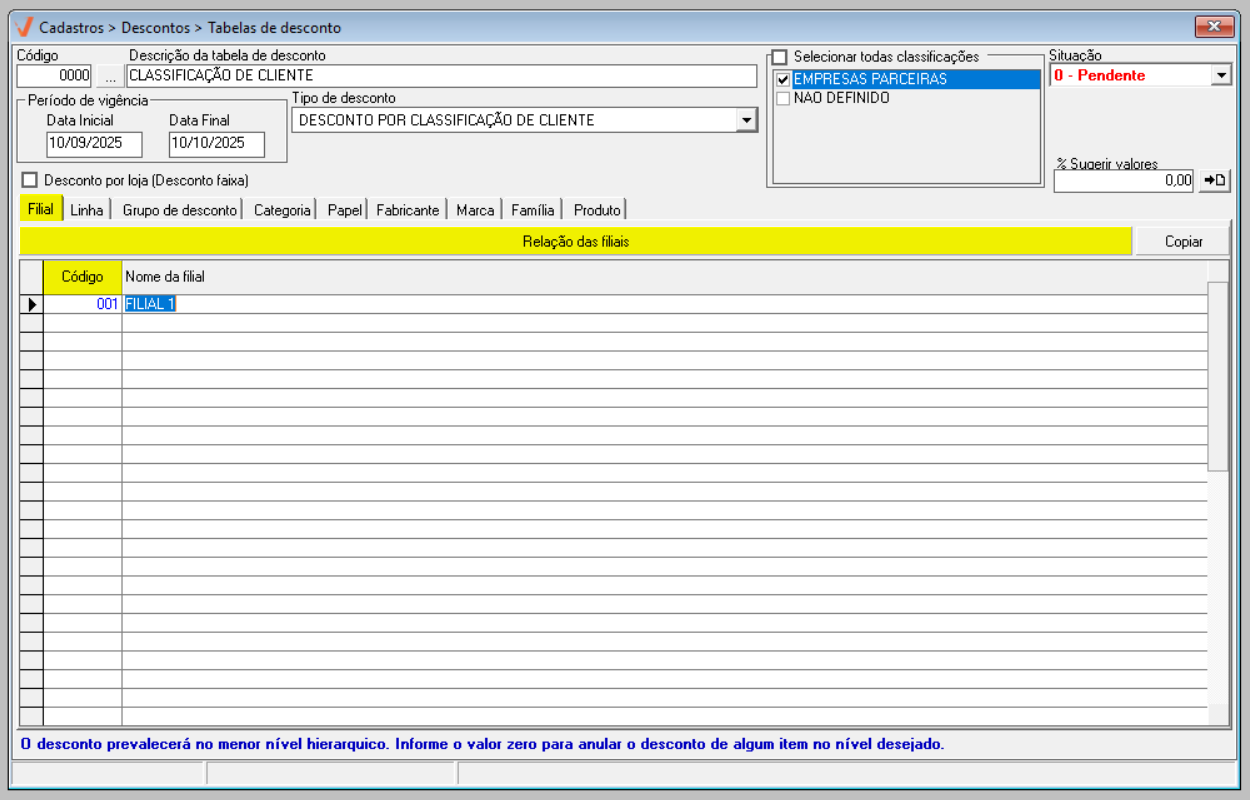Switch to the Fabricante tab
Viewport: 1250px width, 800px height.
407,210
